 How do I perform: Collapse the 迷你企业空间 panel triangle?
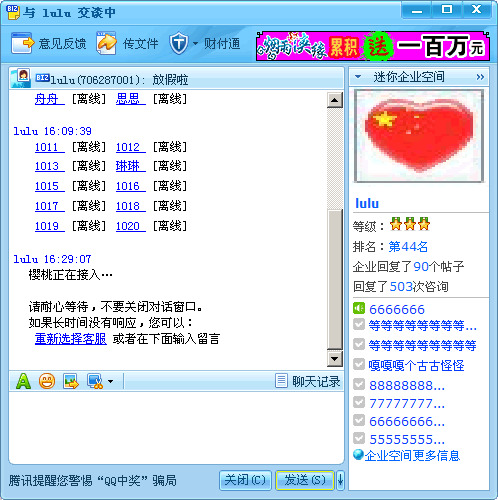(x=358, y=76)
